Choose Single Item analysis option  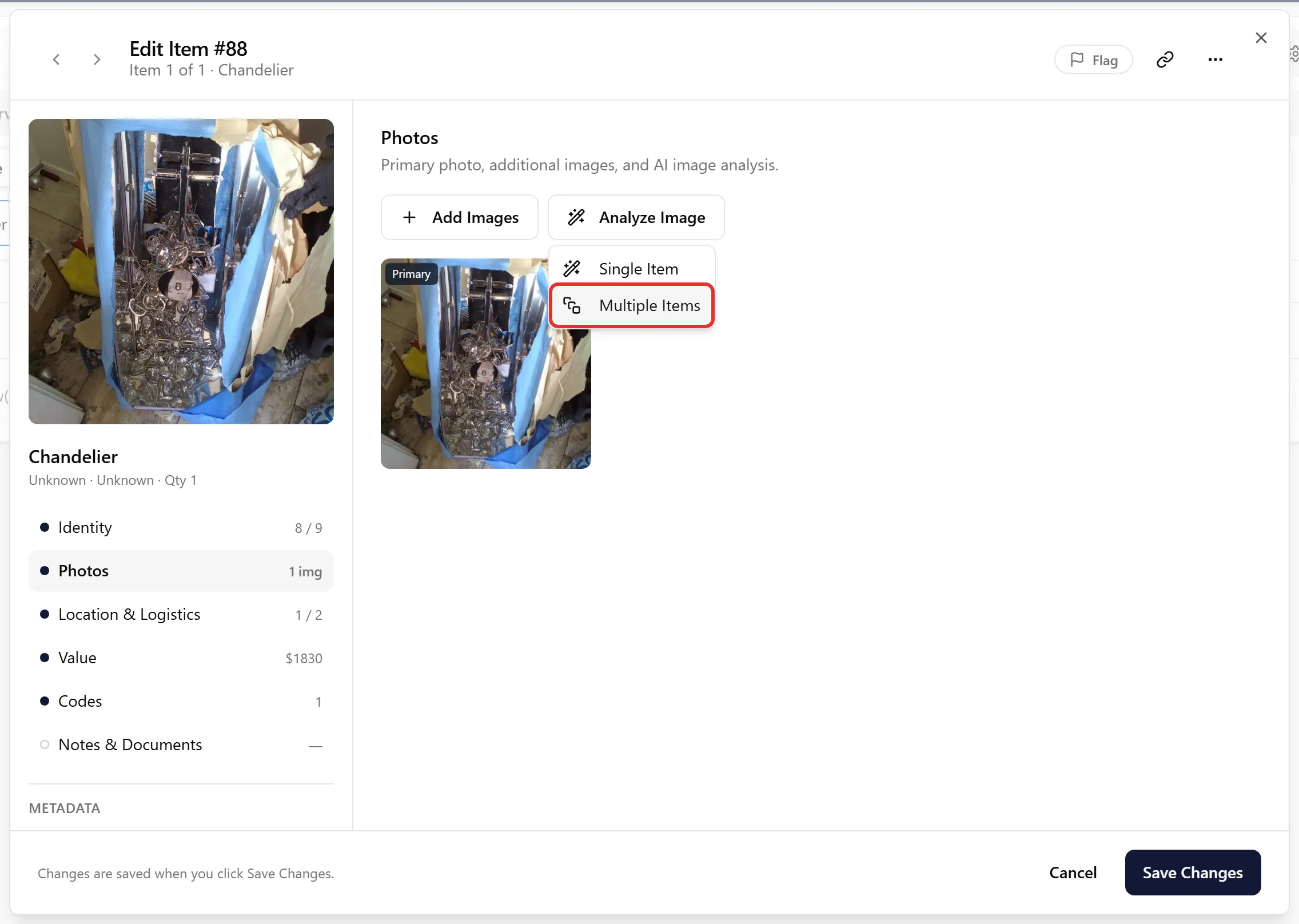click(632, 268)
